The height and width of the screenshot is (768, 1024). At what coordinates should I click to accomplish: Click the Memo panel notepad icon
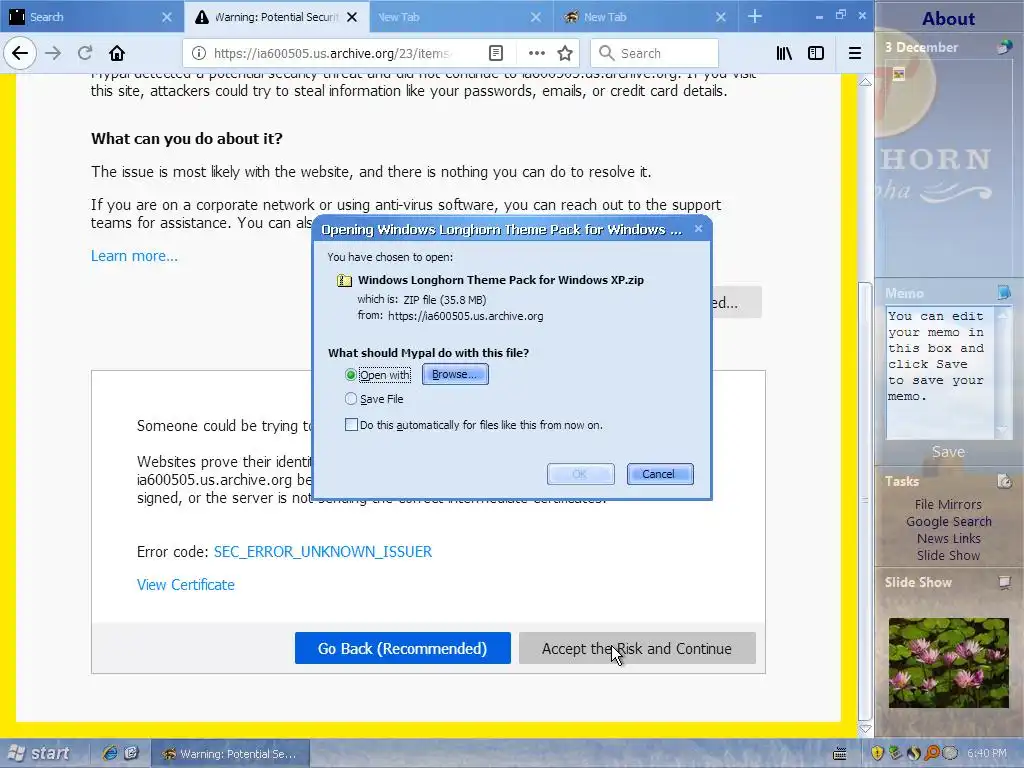pyautogui.click(x=1004, y=292)
